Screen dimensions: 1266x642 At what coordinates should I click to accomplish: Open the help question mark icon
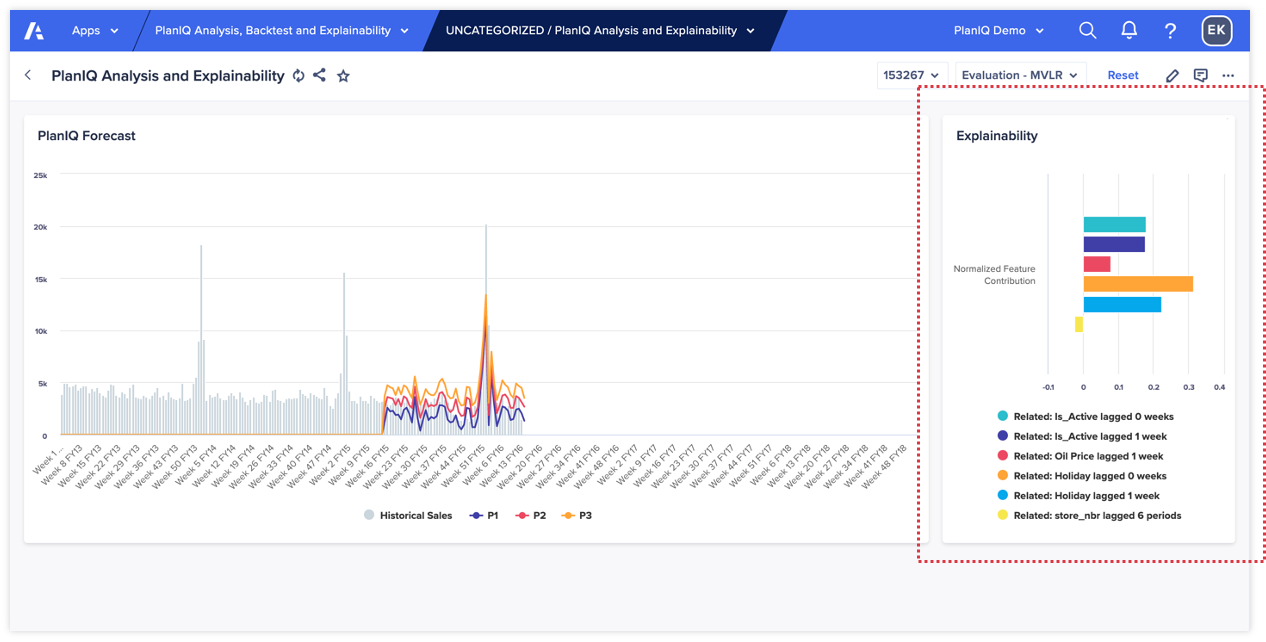point(1170,31)
